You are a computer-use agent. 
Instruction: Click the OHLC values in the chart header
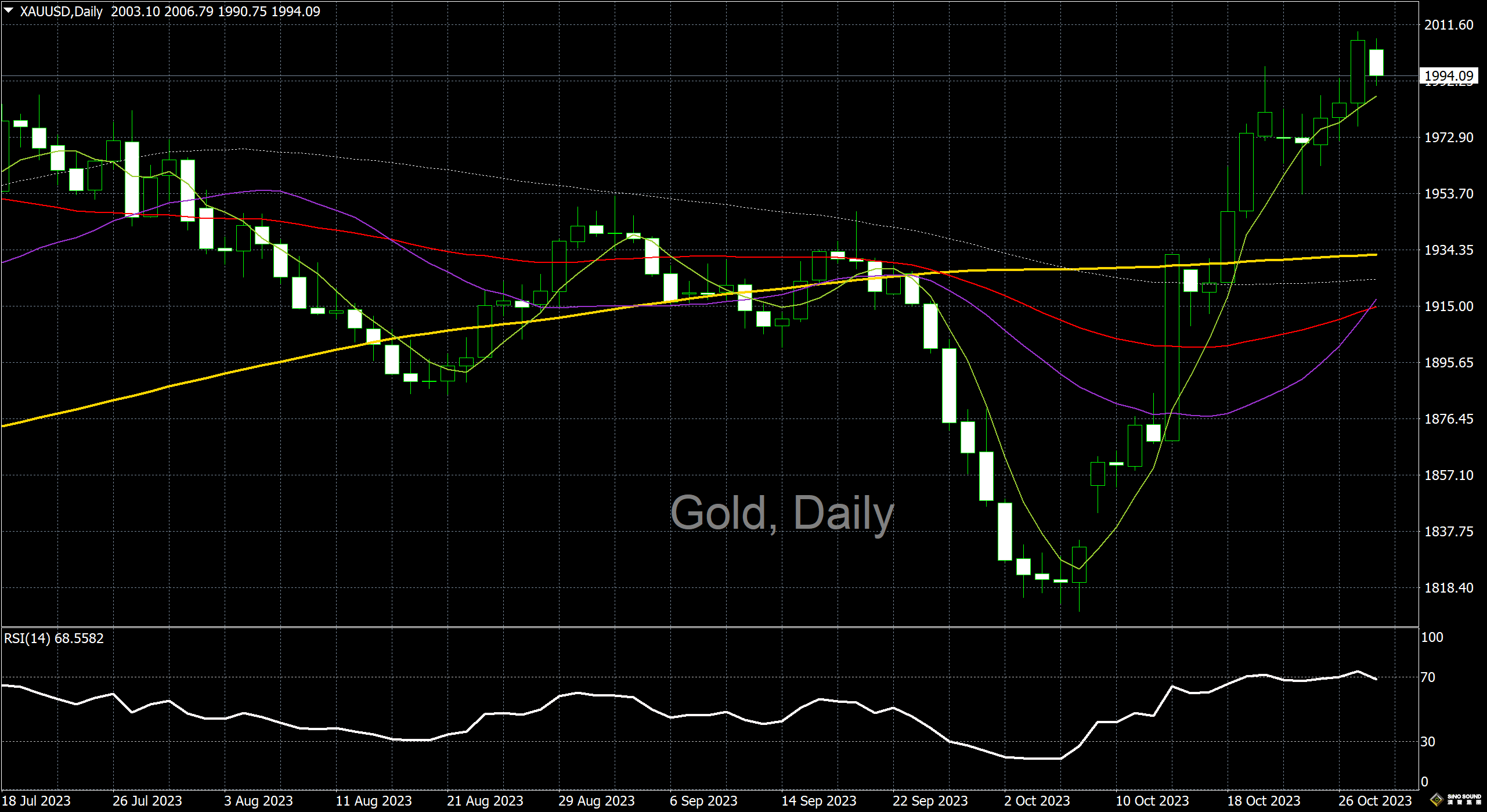(215, 12)
